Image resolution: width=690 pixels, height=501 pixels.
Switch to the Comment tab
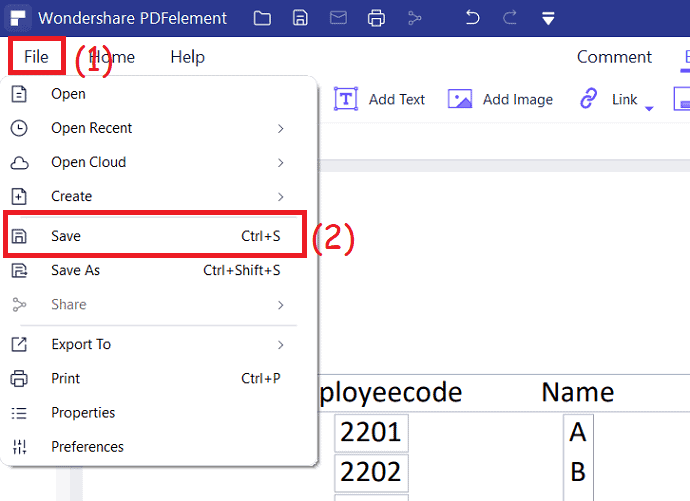[614, 57]
